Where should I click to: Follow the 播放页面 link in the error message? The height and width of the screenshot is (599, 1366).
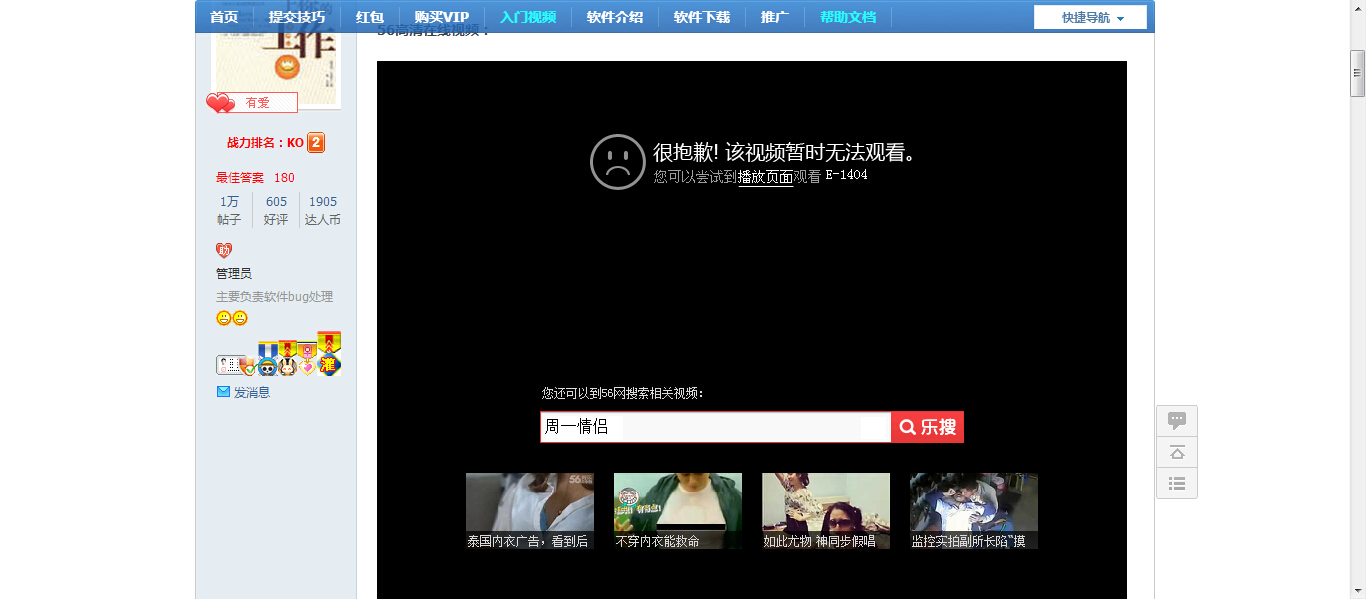(x=765, y=177)
